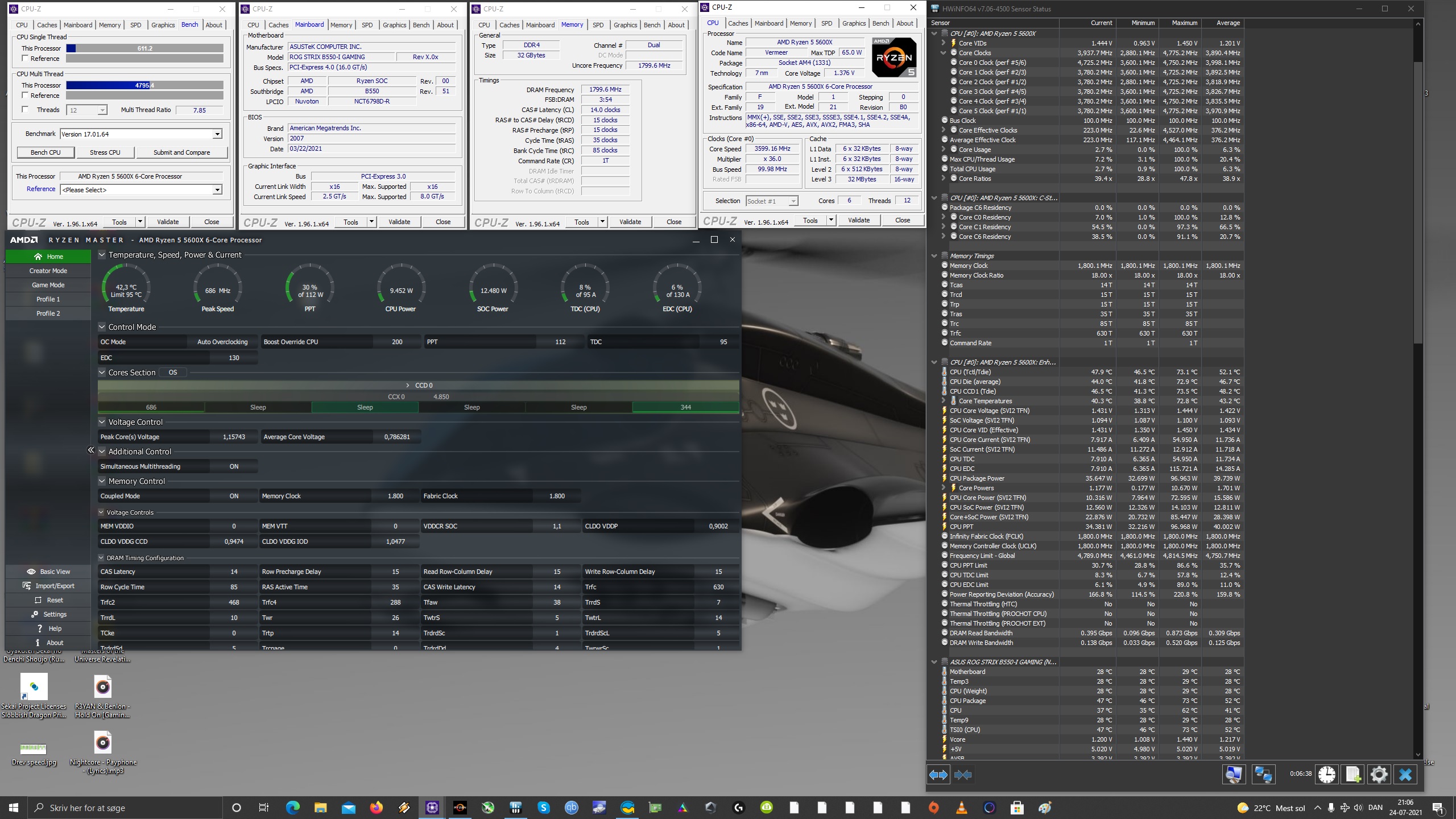Toggle Coupled Mode ON value
Screen dimensions: 1456x819
234,496
